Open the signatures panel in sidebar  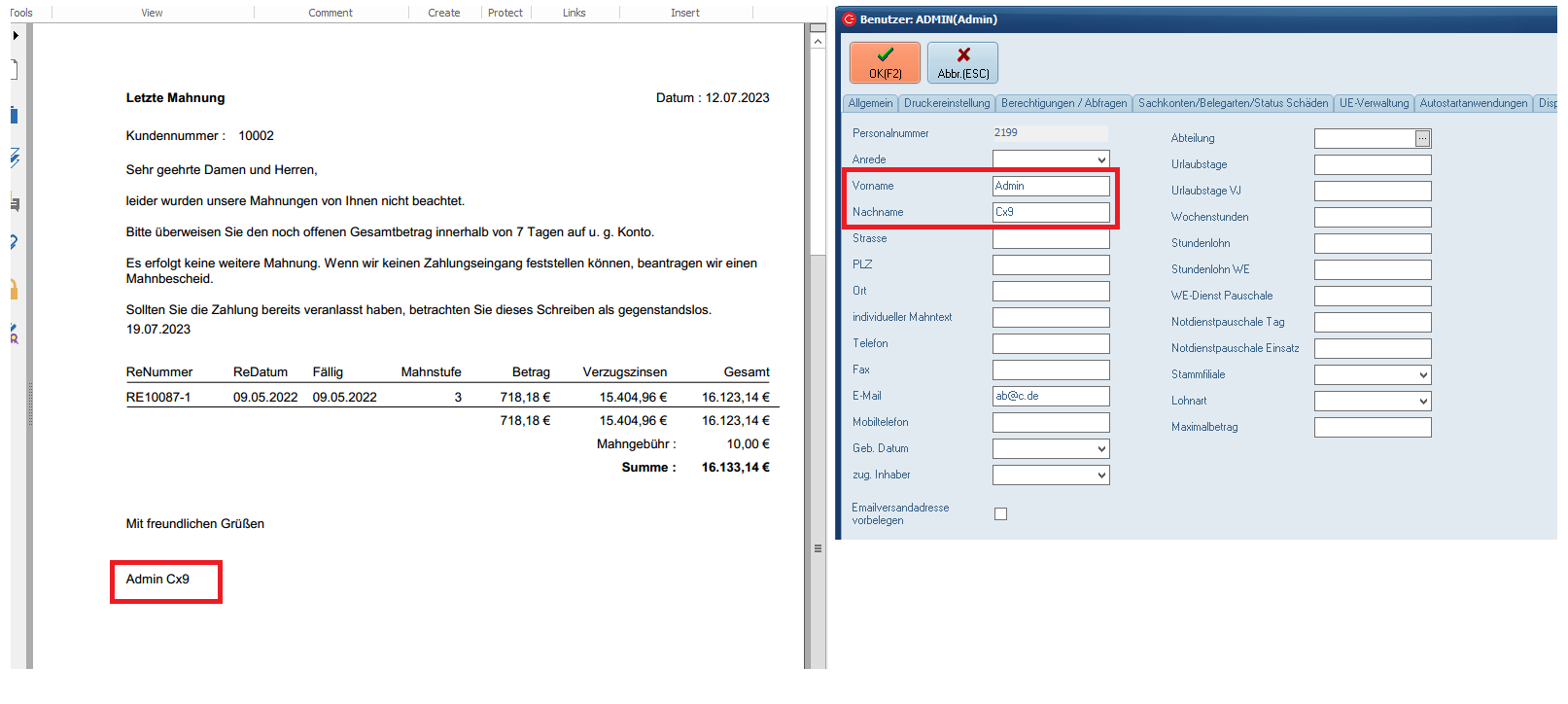(15, 158)
